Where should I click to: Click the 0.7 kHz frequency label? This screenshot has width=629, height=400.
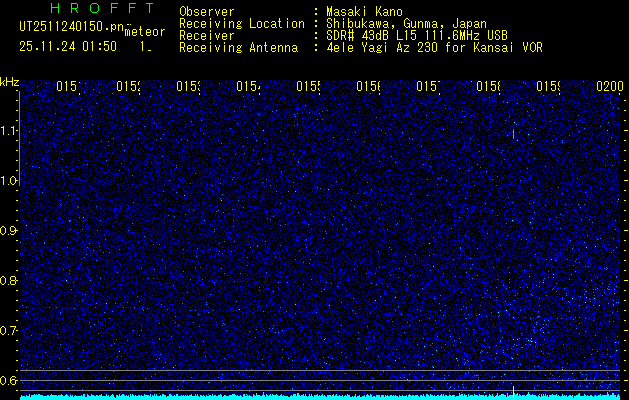pyautogui.click(x=8, y=331)
